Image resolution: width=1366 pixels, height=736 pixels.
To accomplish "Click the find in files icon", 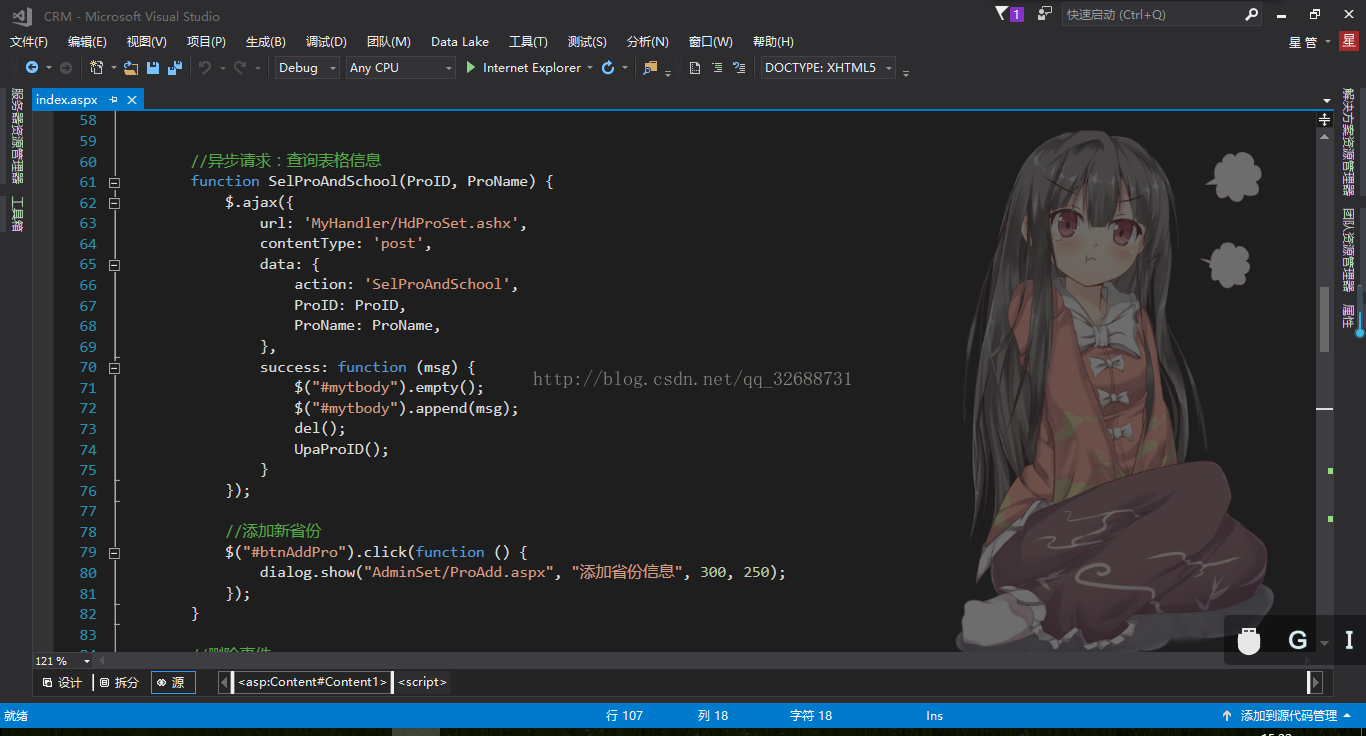I will coord(651,68).
